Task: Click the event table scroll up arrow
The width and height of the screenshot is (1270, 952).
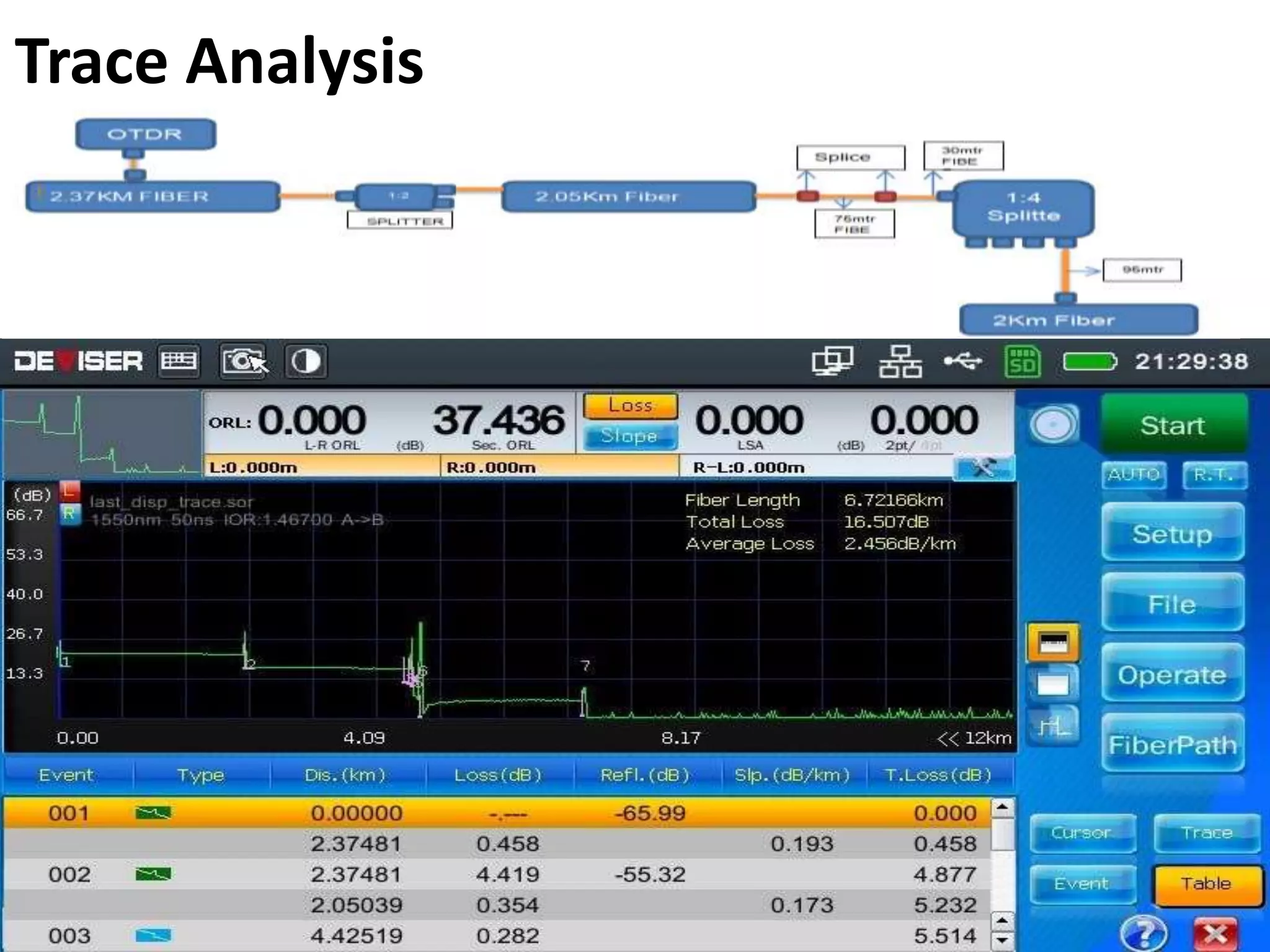Action: (1003, 808)
